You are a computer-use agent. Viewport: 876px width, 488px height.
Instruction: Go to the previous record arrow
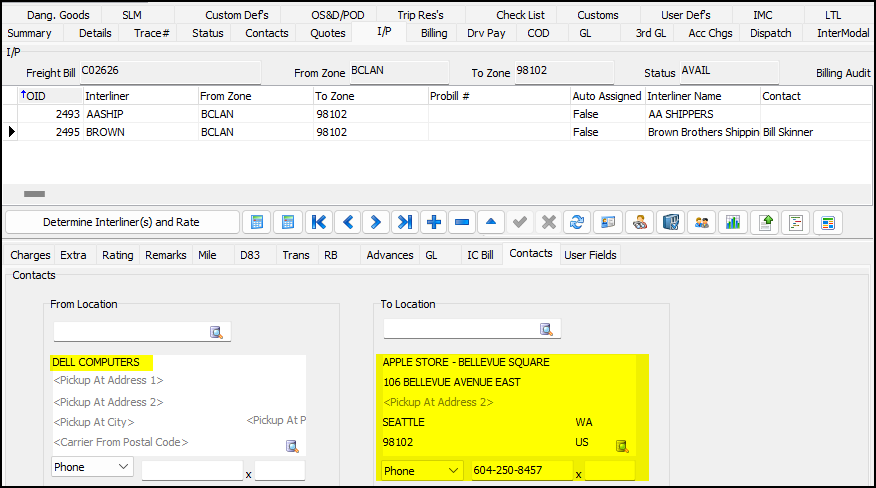(x=347, y=222)
